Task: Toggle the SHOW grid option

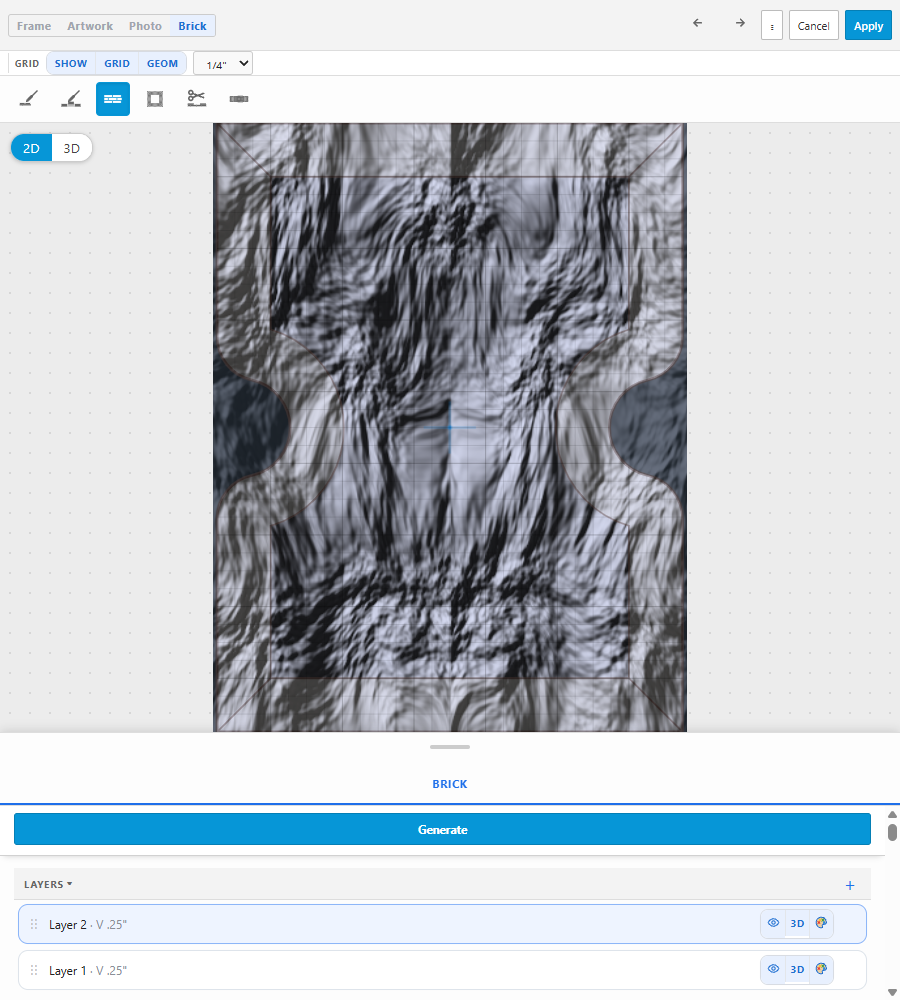Action: [71, 63]
